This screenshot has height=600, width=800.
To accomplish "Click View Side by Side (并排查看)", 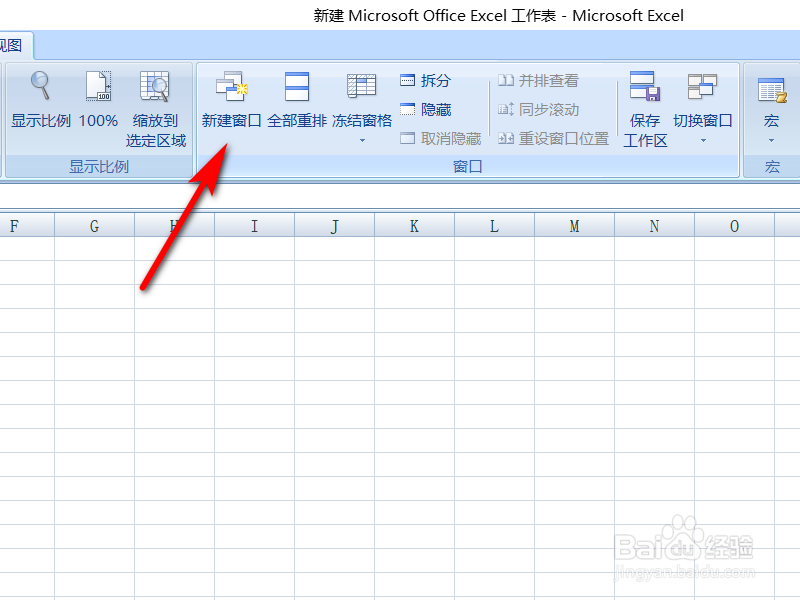I will coord(538,80).
